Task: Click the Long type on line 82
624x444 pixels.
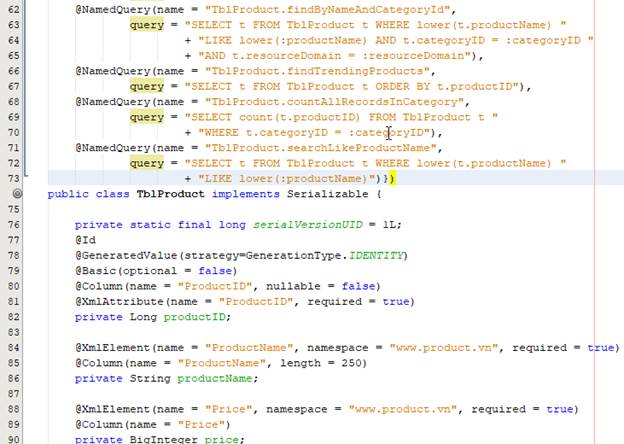Action: coord(143,317)
